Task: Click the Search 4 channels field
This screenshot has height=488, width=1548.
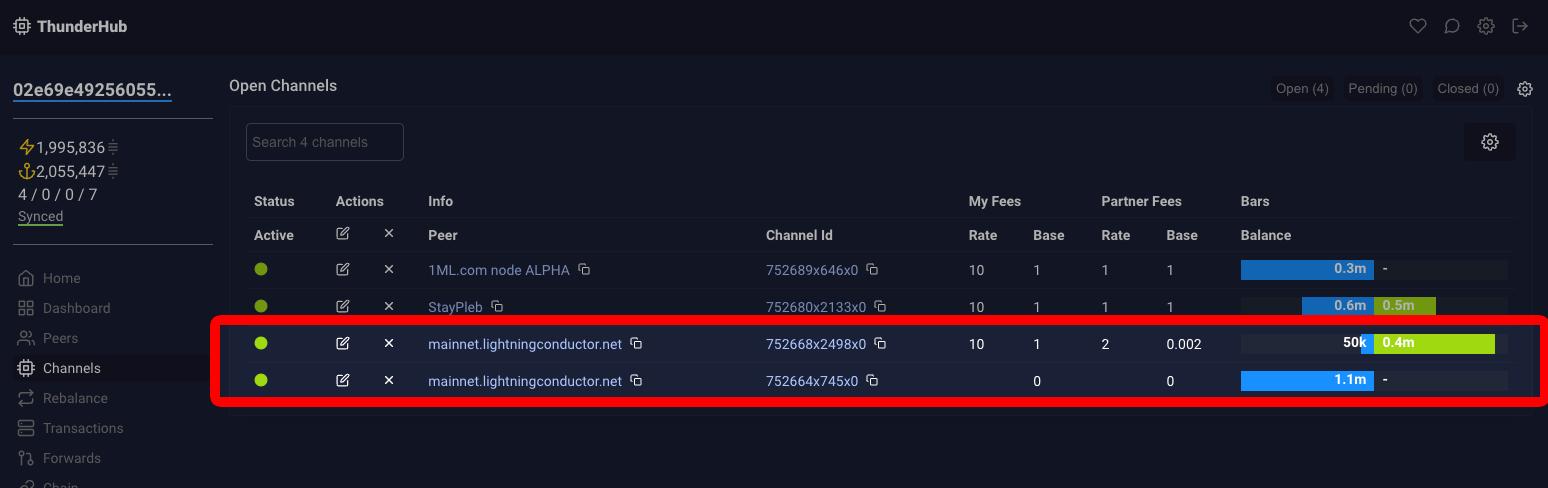Action: click(325, 142)
